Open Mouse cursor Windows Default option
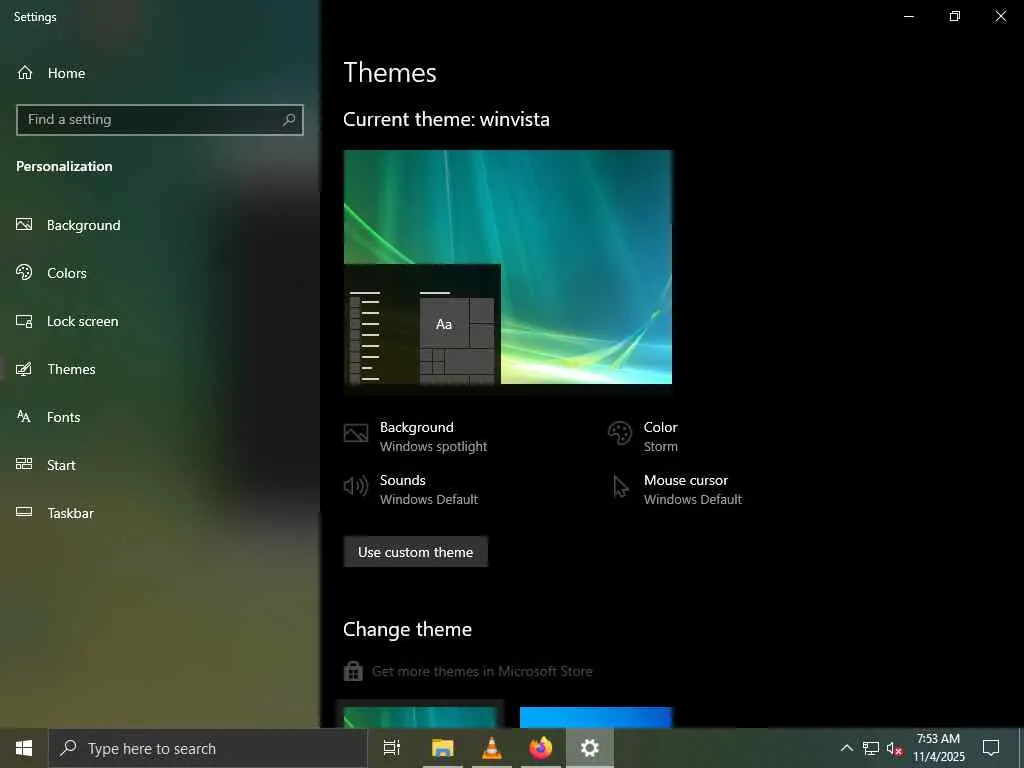1024x768 pixels. point(676,489)
